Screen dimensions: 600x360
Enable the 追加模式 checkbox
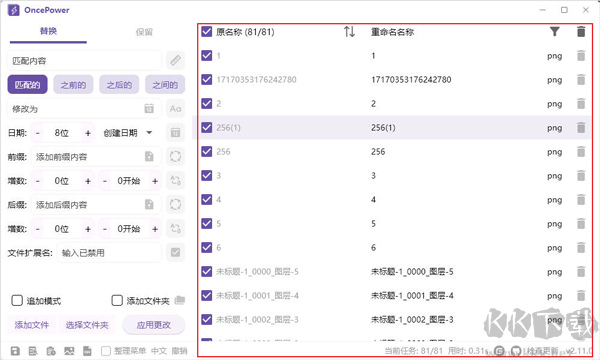(x=17, y=301)
